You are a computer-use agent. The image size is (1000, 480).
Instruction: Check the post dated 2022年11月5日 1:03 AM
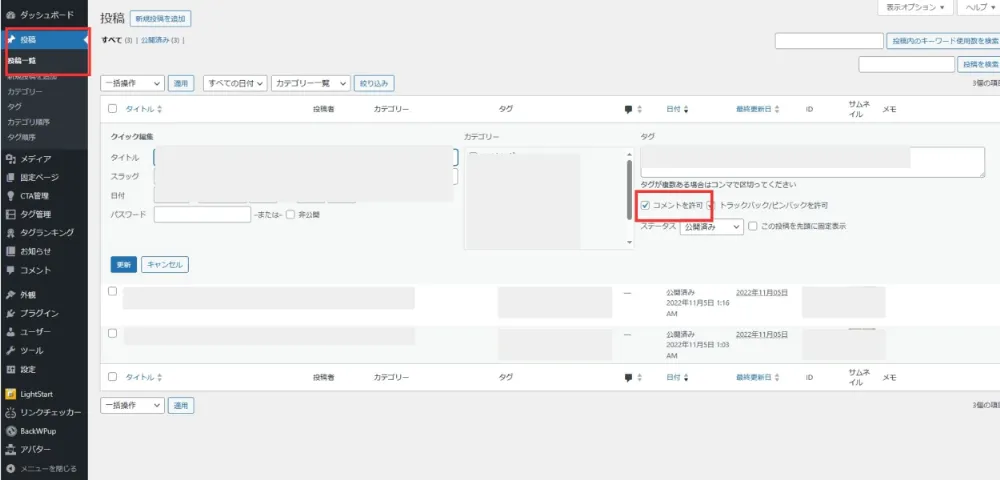coord(113,333)
